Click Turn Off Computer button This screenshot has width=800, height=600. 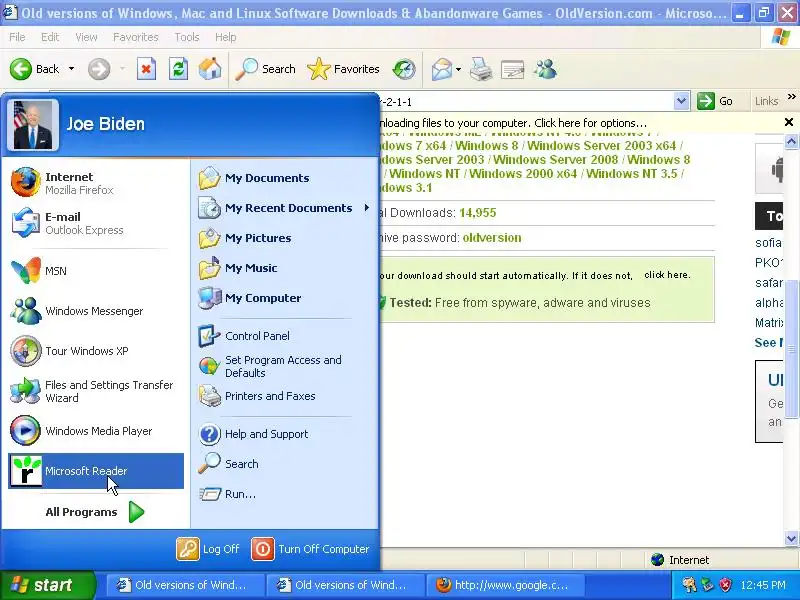(x=310, y=549)
